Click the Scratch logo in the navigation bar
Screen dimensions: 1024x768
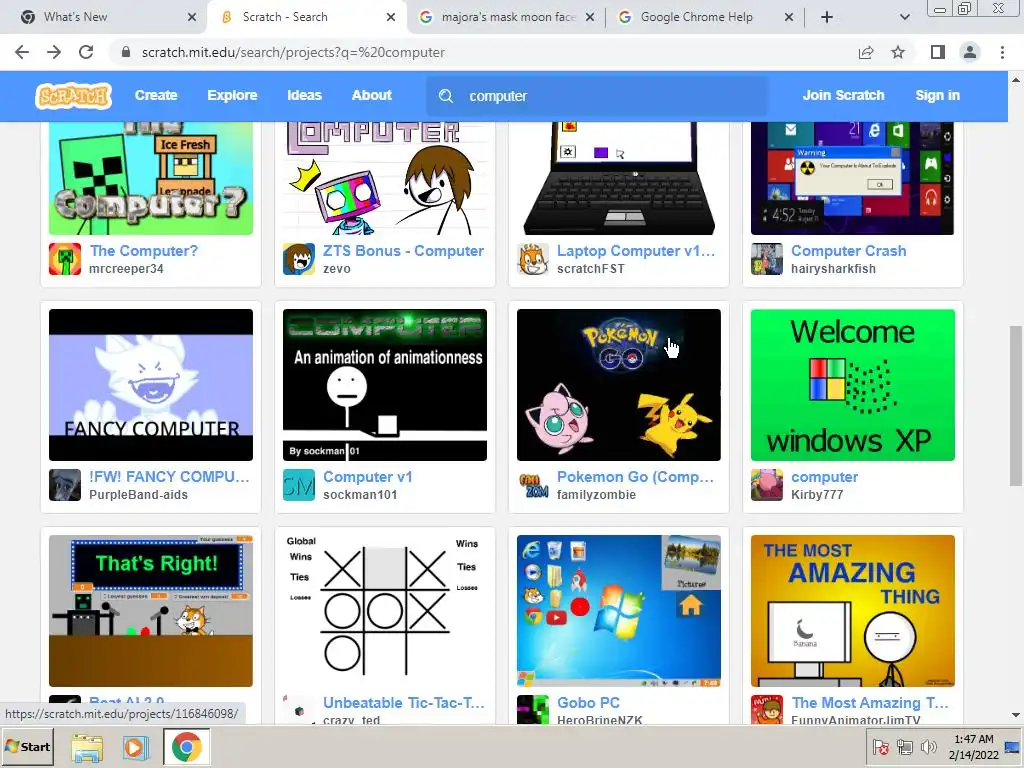[73, 96]
